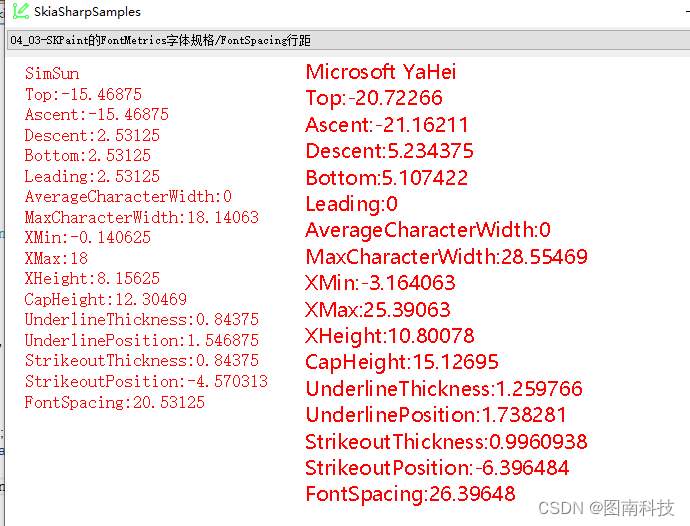690x526 pixels.
Task: Select YaHei UnderlineThickness:1.259766 line
Action: 444,389
